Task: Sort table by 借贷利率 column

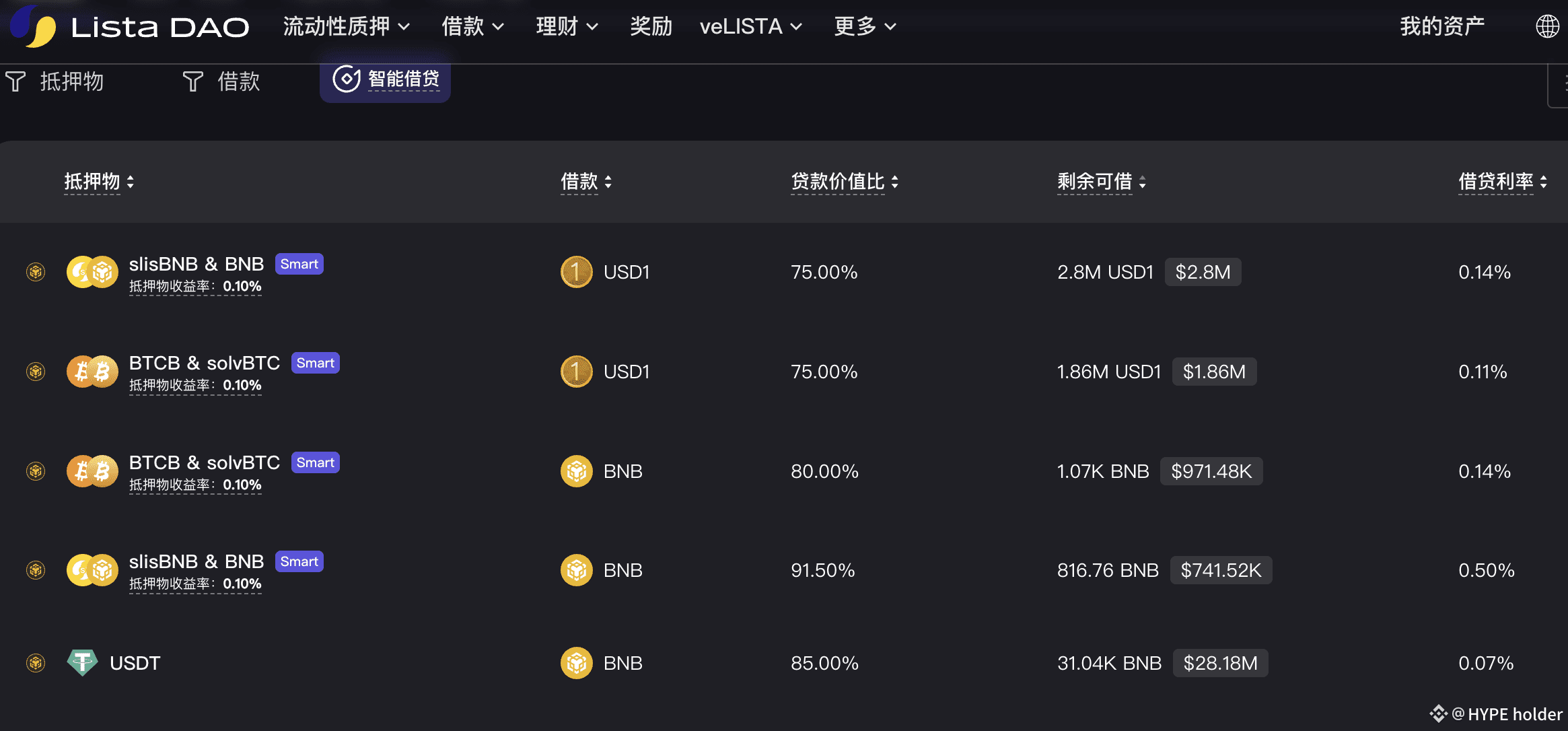Action: coord(1502,182)
